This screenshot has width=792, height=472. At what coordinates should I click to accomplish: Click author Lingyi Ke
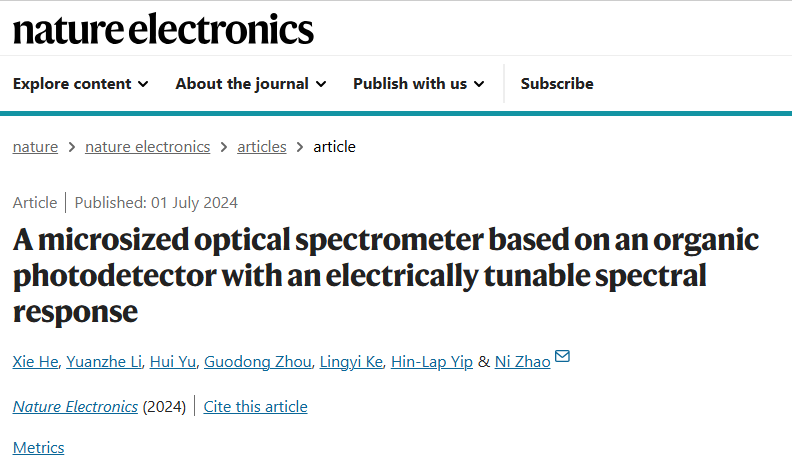(x=351, y=362)
